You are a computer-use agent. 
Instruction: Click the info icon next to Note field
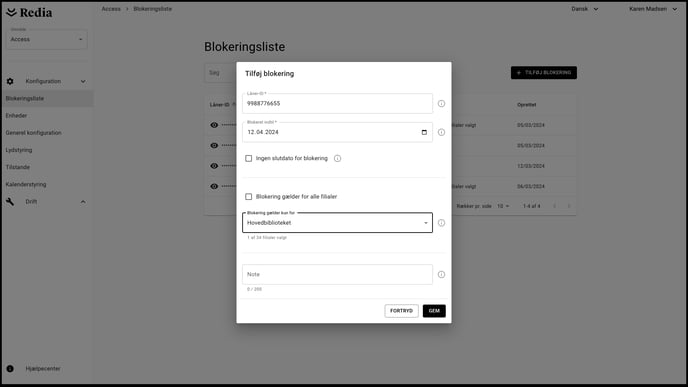[441, 274]
